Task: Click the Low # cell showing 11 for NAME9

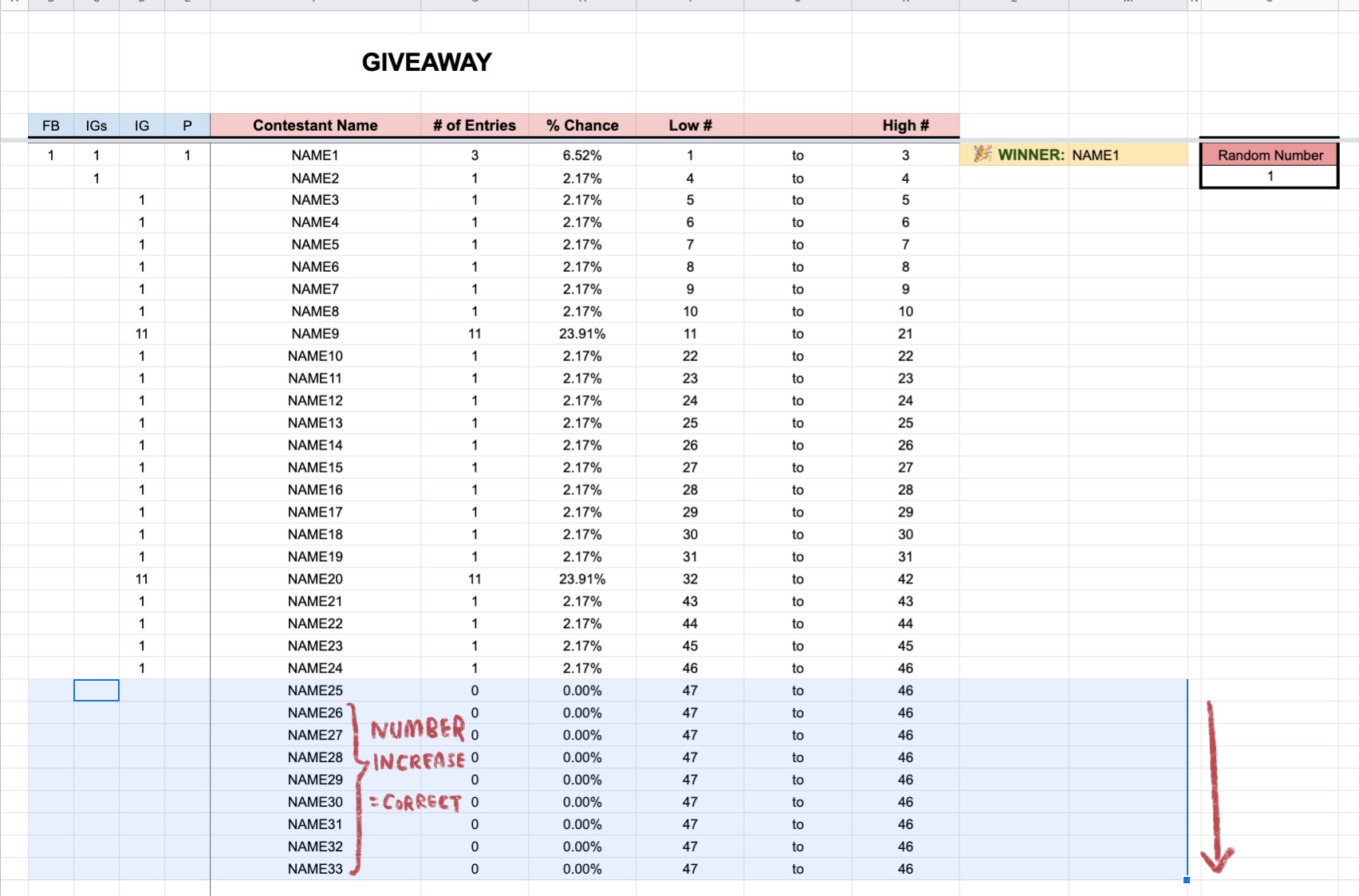Action: point(690,334)
